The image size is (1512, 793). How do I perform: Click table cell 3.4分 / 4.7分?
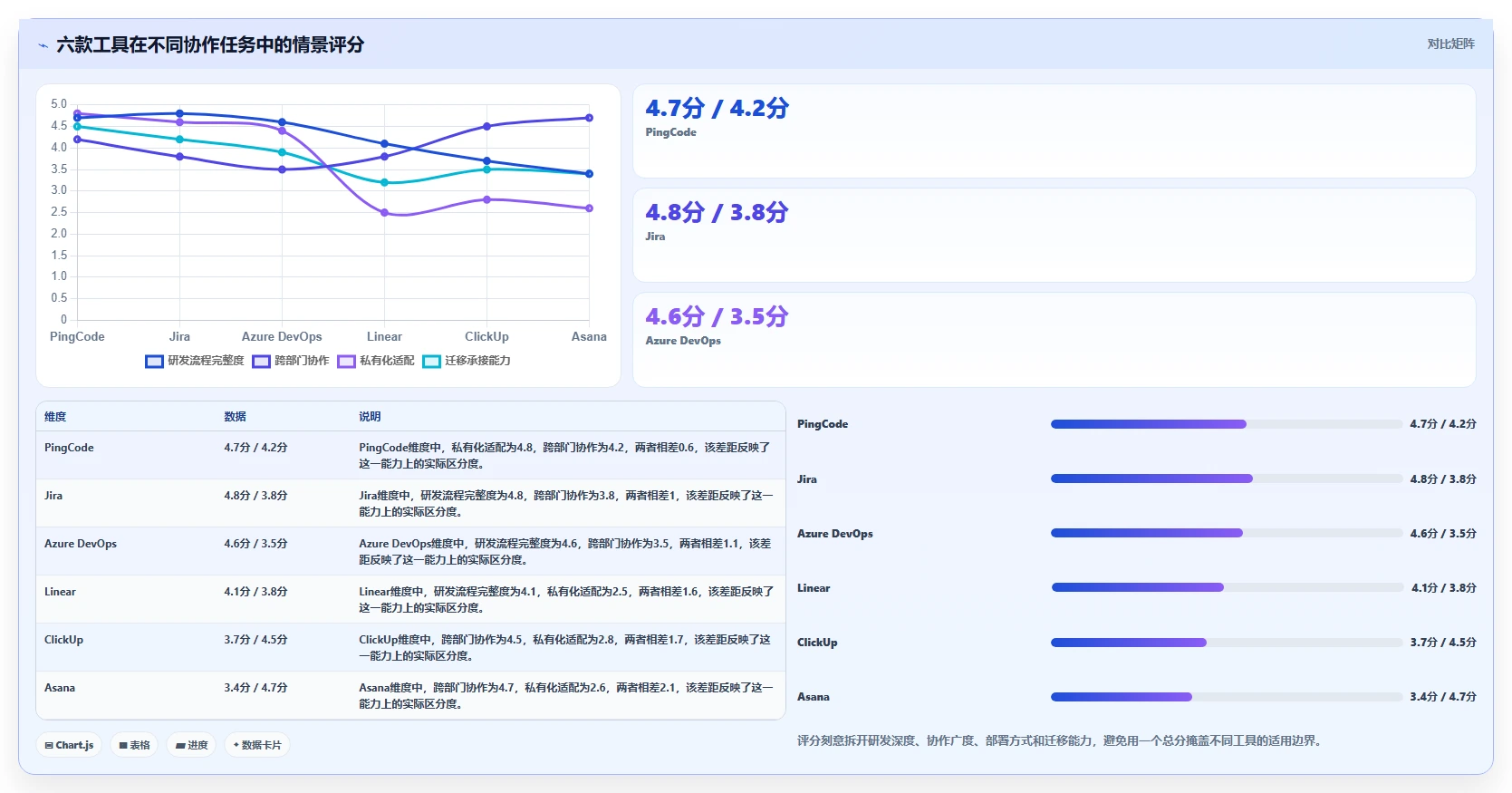(255, 688)
